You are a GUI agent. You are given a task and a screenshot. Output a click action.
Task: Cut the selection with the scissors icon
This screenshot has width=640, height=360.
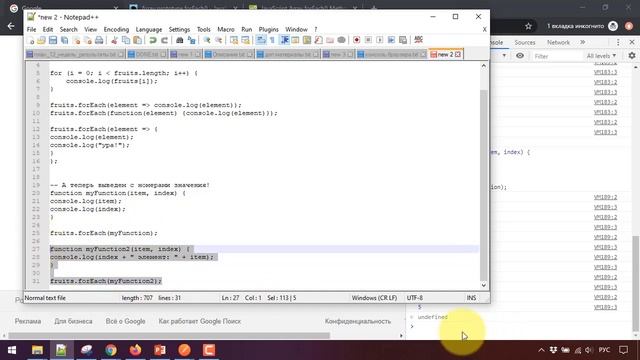pyautogui.click(x=114, y=40)
